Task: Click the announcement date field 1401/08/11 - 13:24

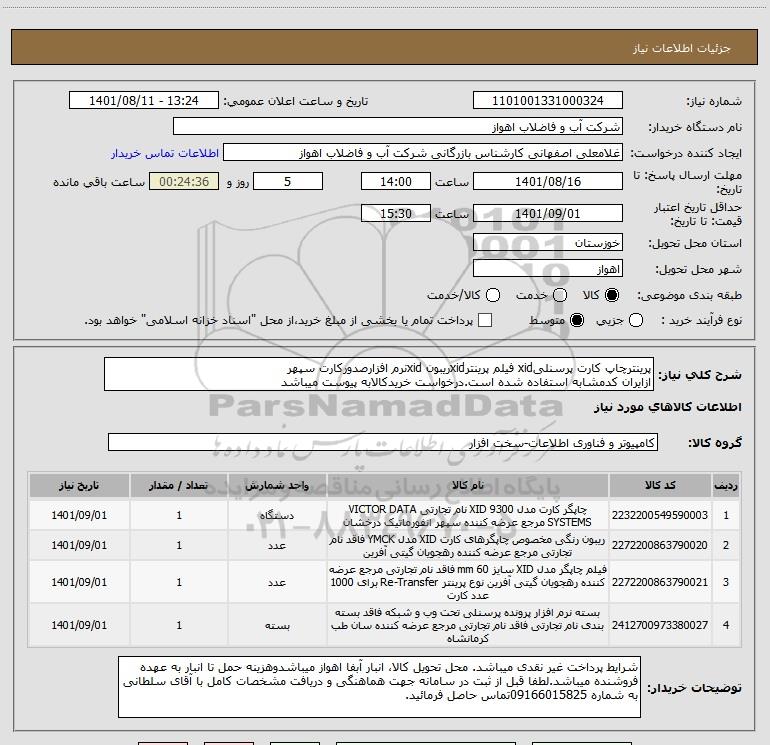Action: pos(144,101)
